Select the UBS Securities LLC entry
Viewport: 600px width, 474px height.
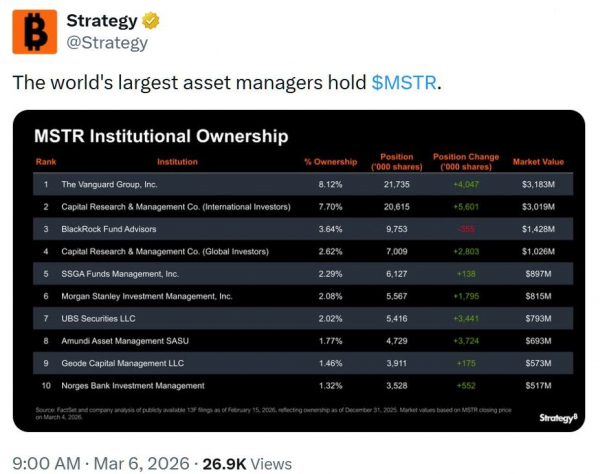pos(100,318)
